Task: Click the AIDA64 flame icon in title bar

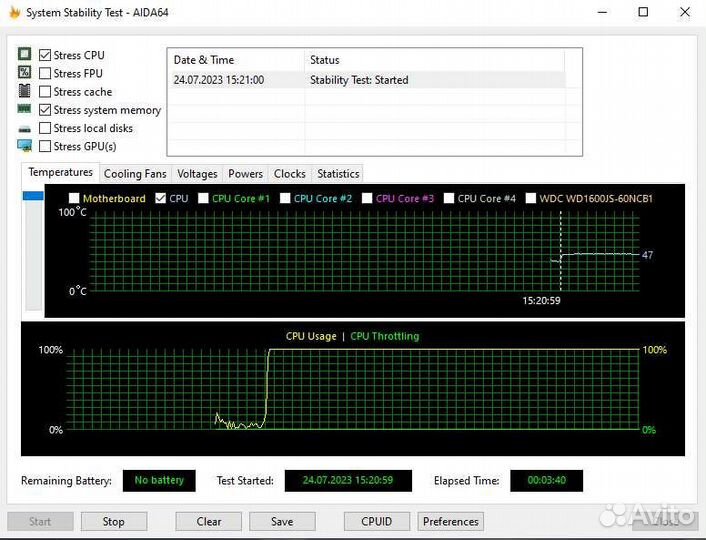Action: coord(15,12)
